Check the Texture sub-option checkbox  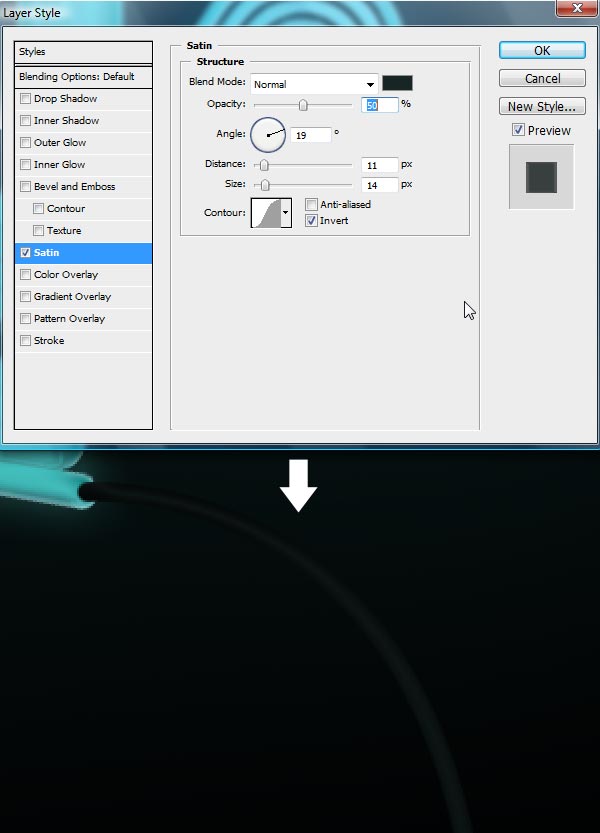[x=38, y=231]
